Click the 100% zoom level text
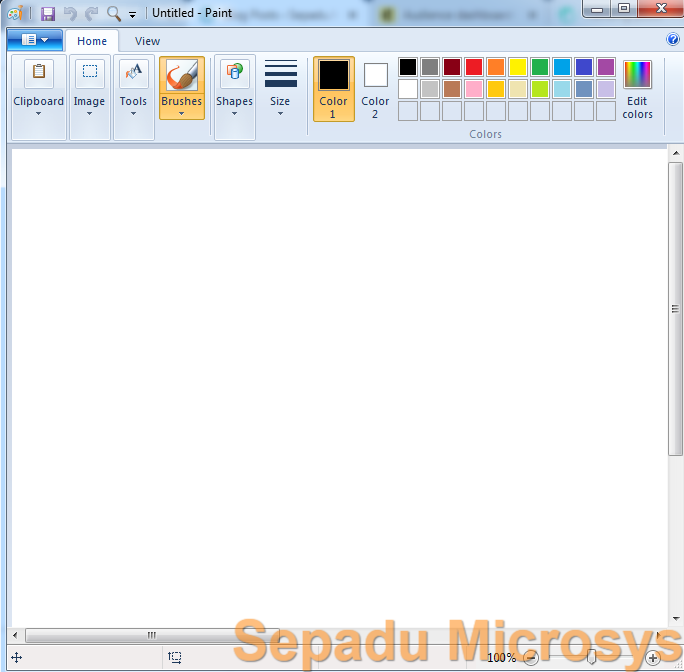Screen dimensions: 684x672 pos(502,658)
